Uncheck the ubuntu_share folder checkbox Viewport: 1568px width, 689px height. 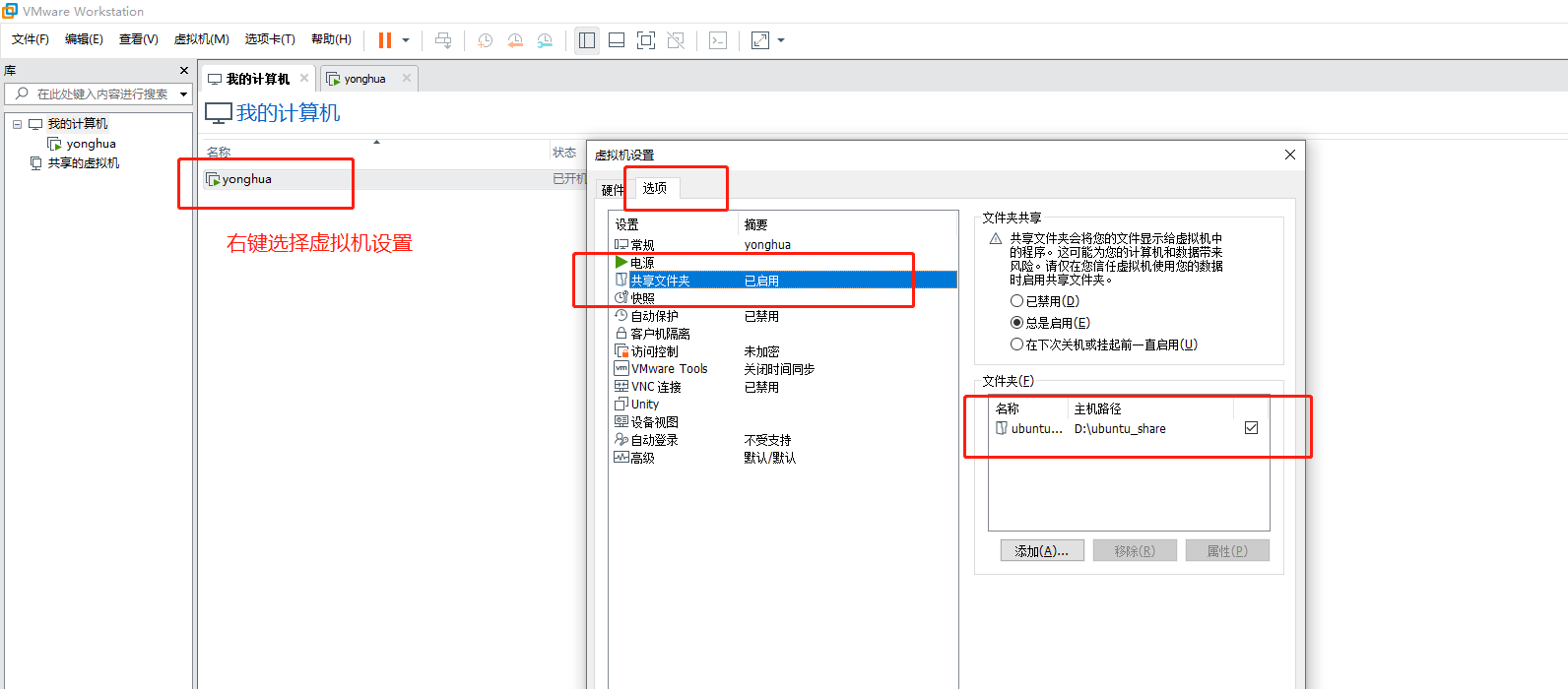(x=1251, y=428)
